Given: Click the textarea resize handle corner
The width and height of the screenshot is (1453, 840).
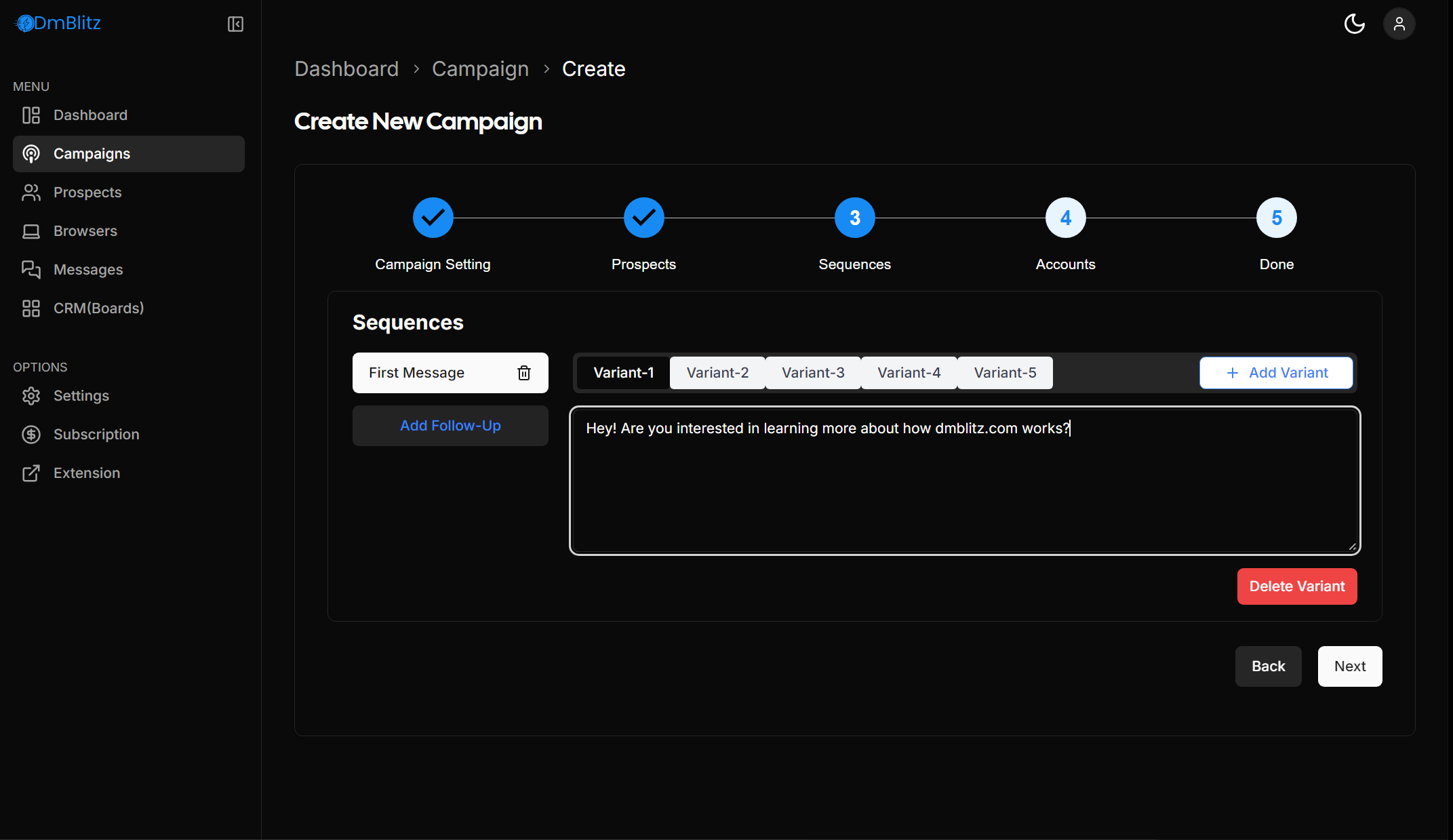Looking at the screenshot, I should pyautogui.click(x=1352, y=546).
